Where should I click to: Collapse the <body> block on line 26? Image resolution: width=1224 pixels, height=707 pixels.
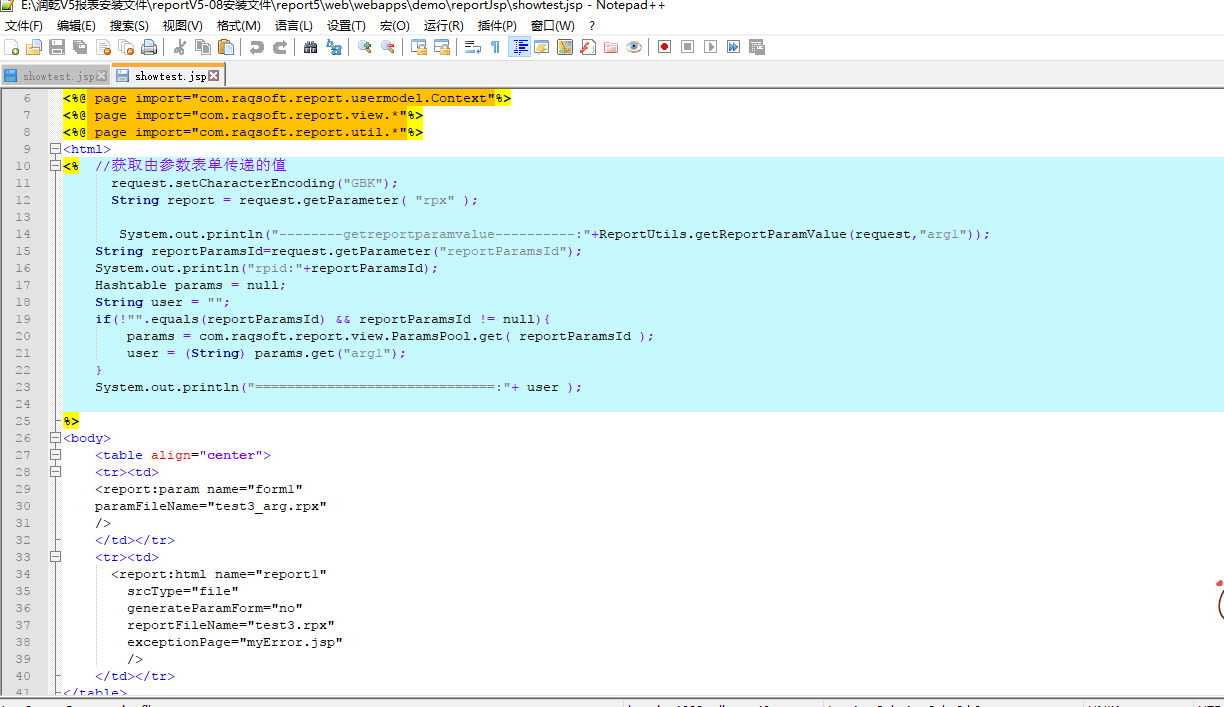[x=56, y=438]
